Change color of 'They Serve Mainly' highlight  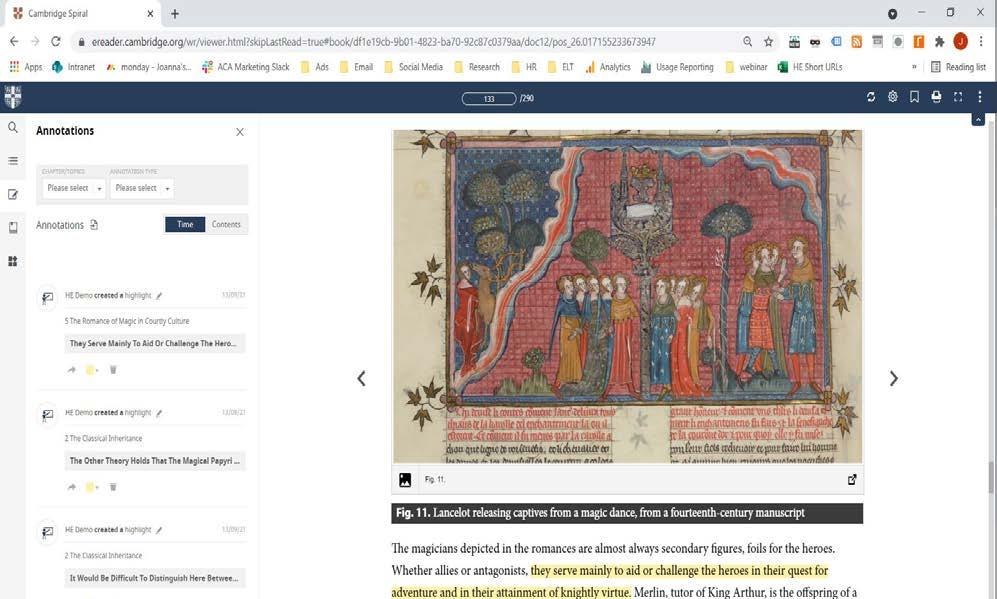[92, 370]
